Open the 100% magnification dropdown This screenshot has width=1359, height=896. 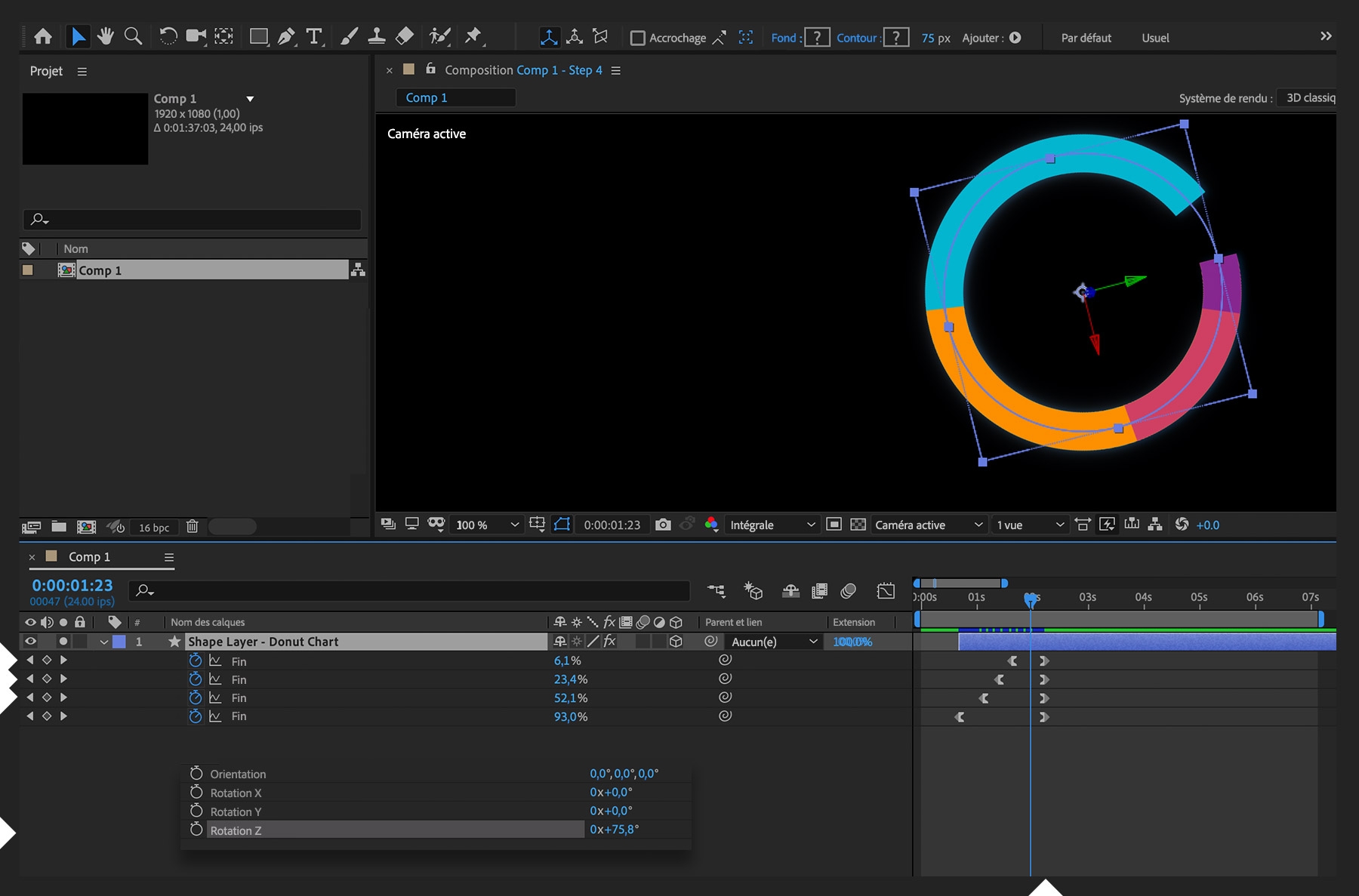coord(485,525)
